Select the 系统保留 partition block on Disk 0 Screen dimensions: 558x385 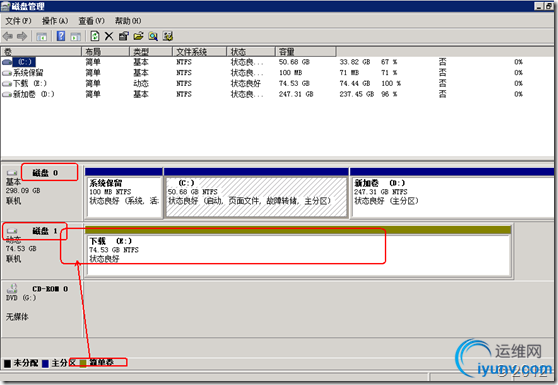click(x=124, y=197)
